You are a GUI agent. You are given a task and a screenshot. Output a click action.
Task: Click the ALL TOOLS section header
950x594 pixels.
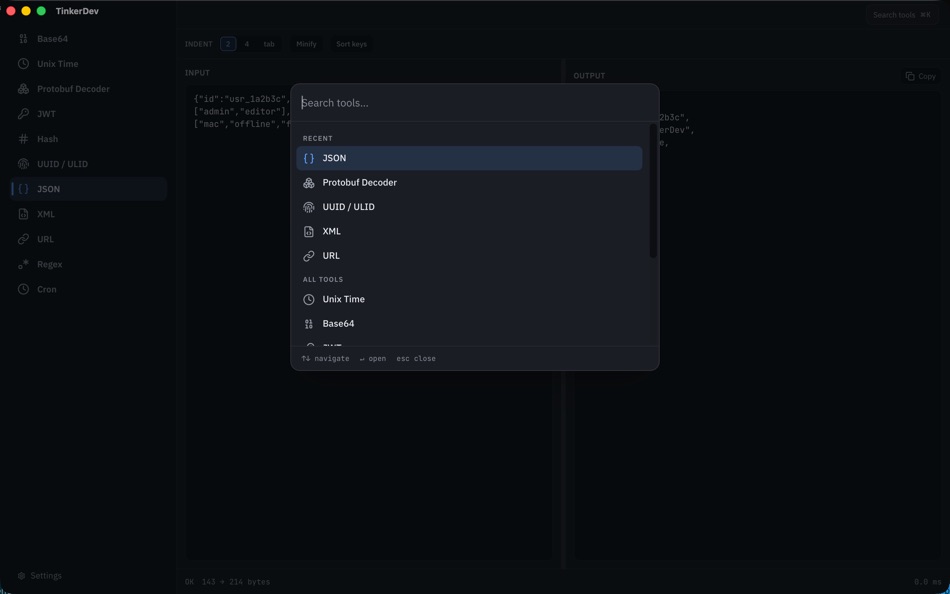click(x=323, y=279)
